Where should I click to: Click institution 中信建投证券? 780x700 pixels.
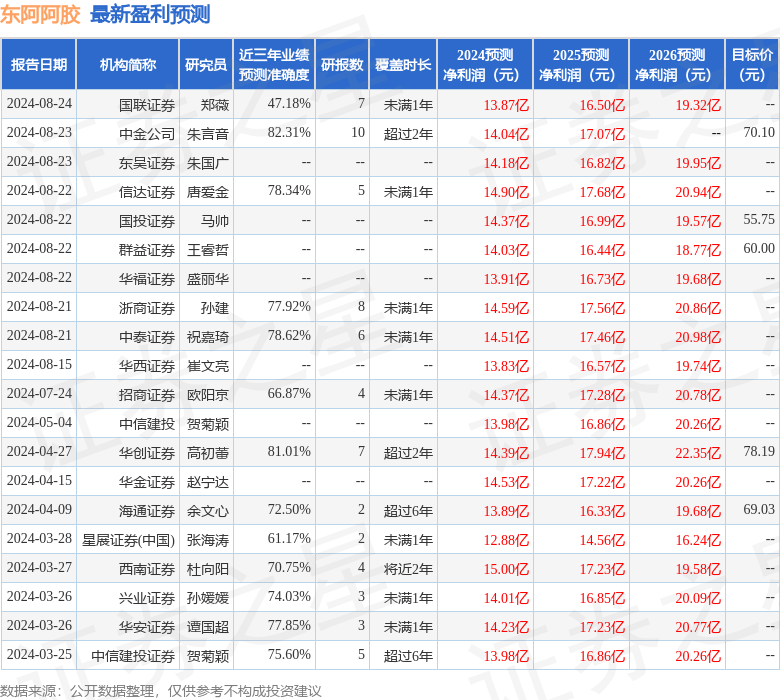[x=133, y=656]
